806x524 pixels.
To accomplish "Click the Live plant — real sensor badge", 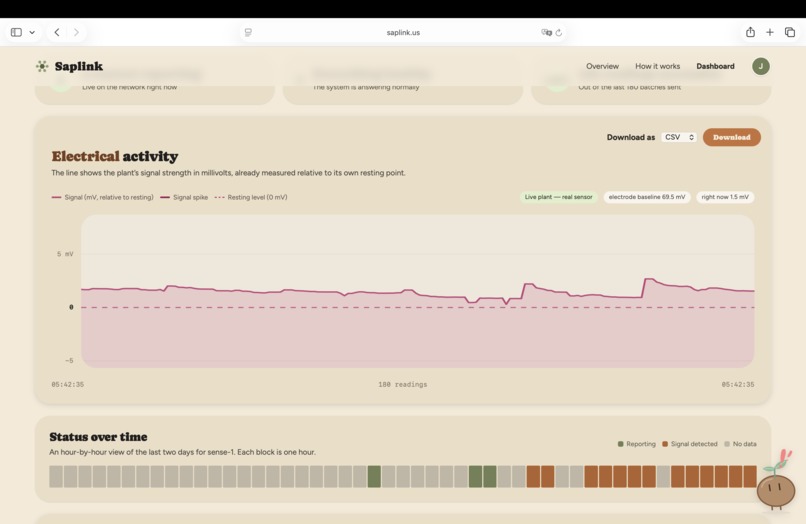I will 558,197.
